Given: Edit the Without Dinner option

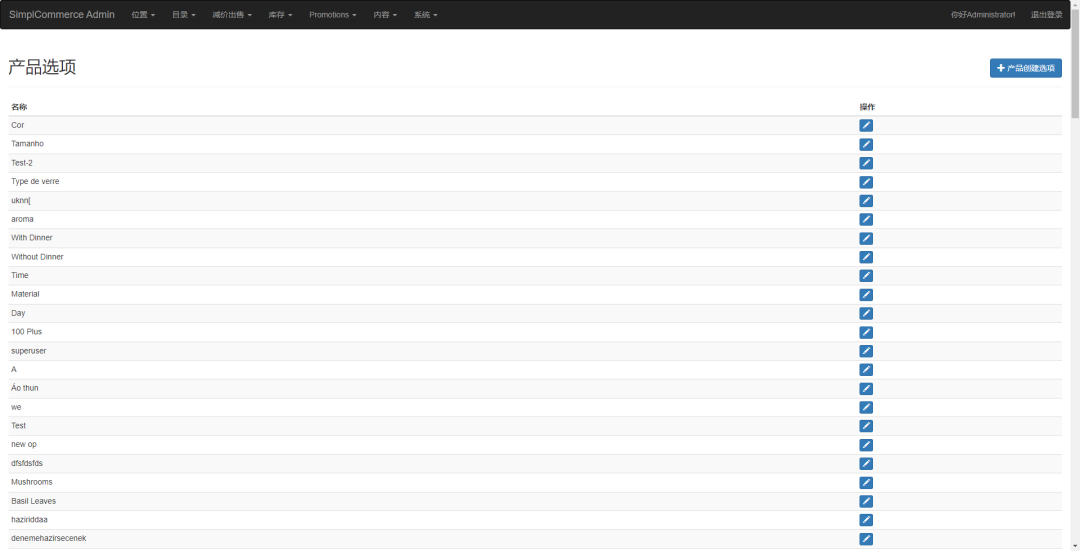Looking at the screenshot, I should [866, 257].
